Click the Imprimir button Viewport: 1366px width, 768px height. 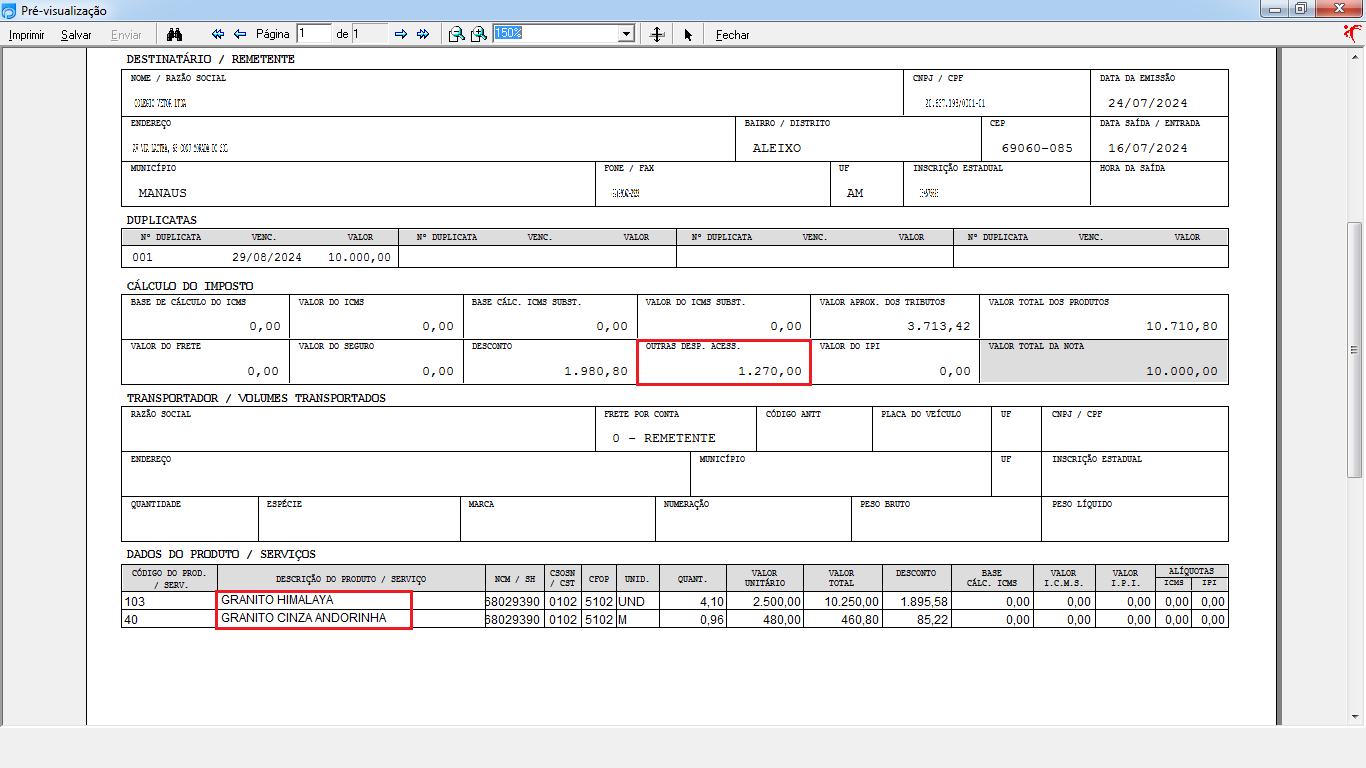[x=27, y=35]
